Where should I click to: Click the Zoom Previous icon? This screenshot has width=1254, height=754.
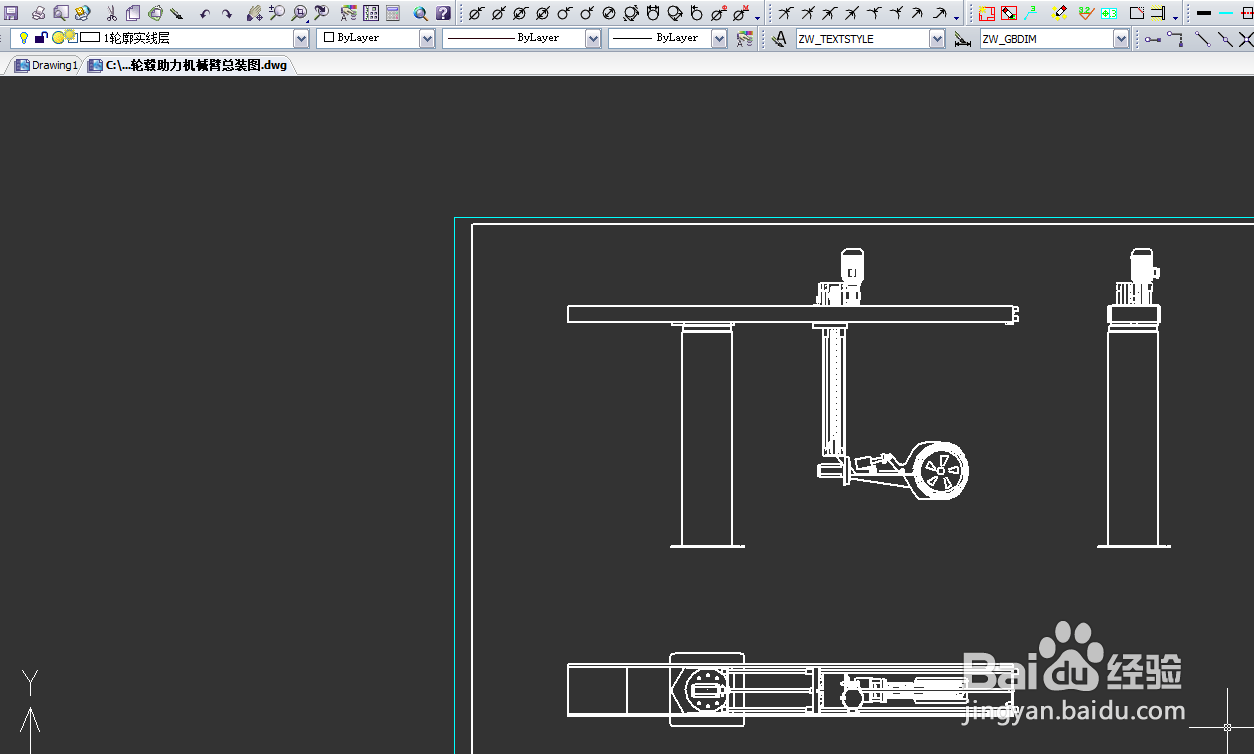click(x=321, y=13)
